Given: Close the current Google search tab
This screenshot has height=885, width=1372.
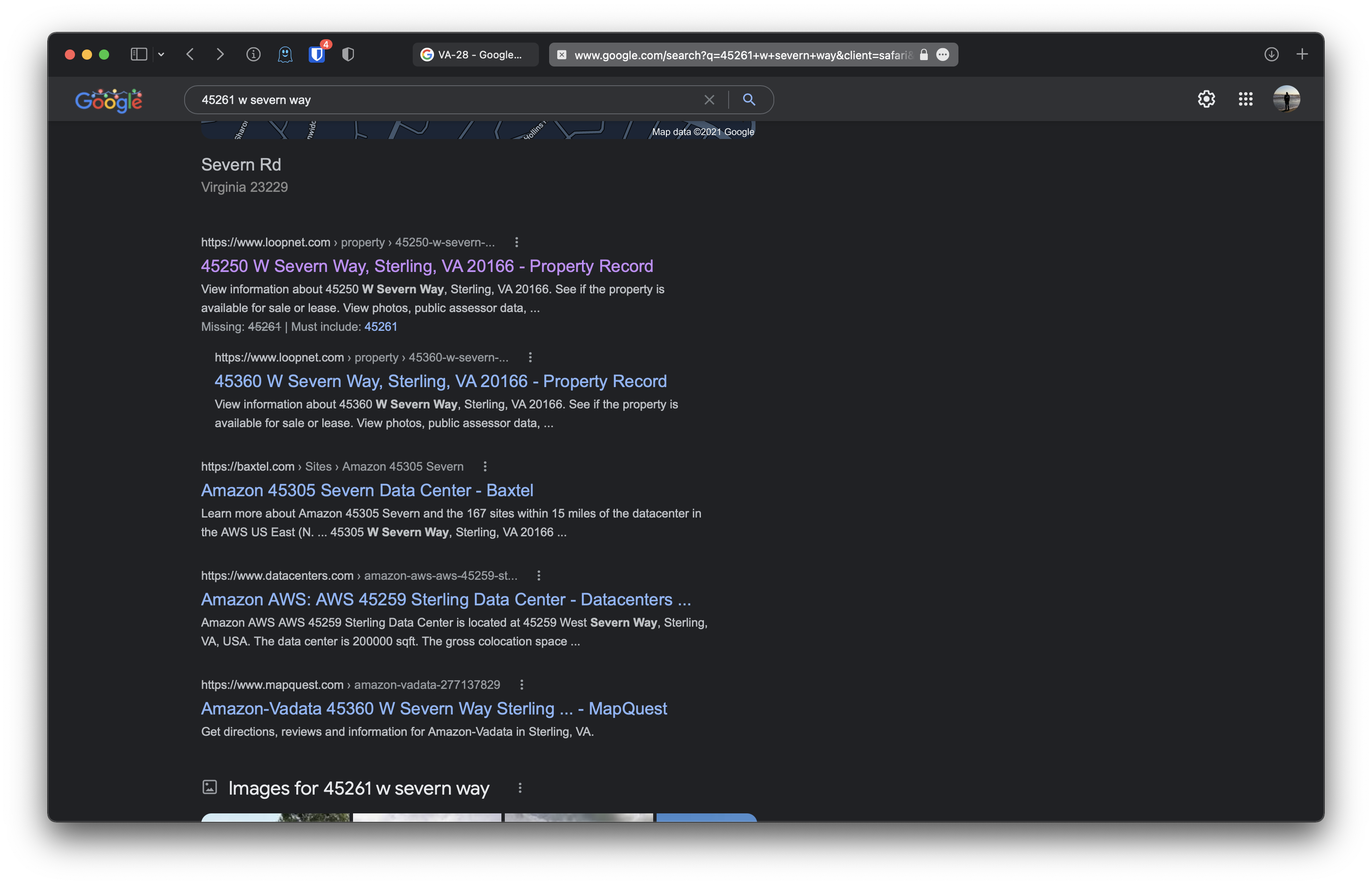Looking at the screenshot, I should [562, 55].
